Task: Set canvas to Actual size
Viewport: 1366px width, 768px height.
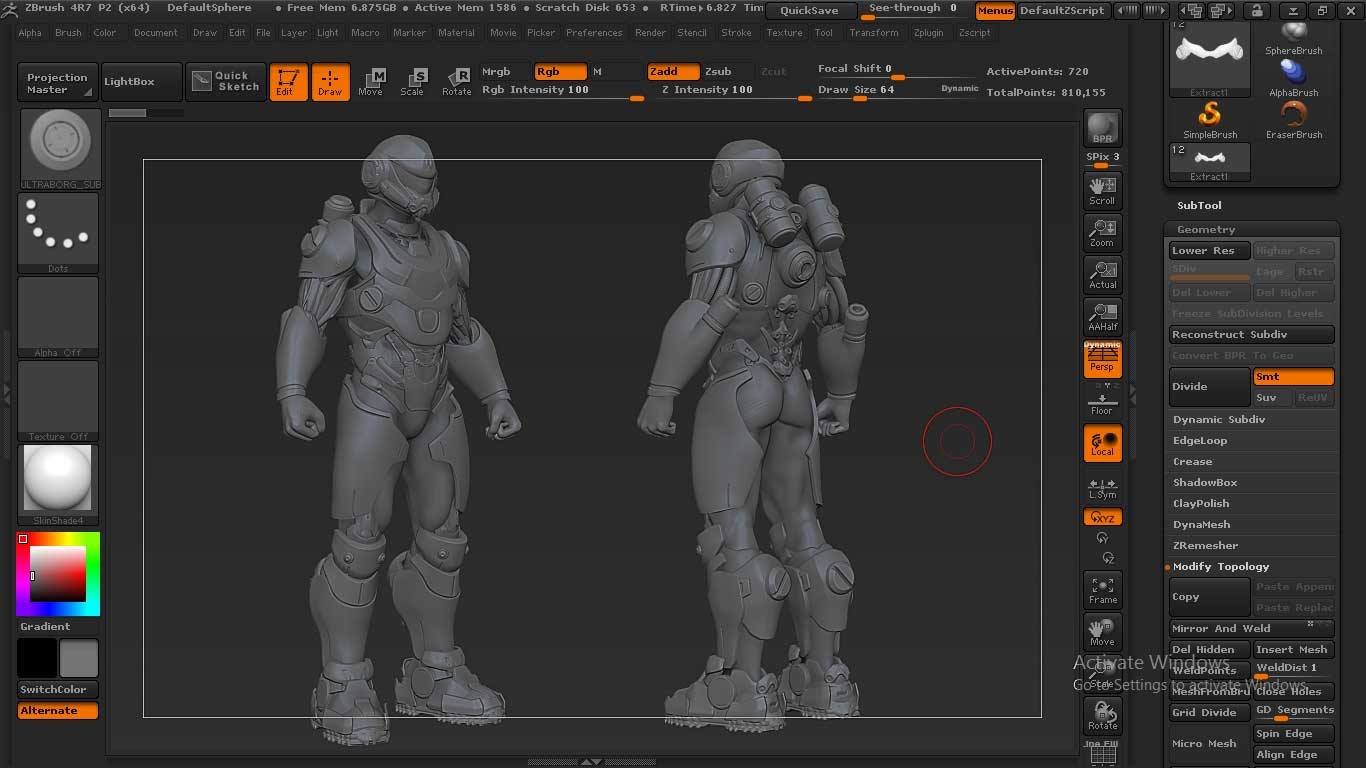Action: (x=1102, y=274)
